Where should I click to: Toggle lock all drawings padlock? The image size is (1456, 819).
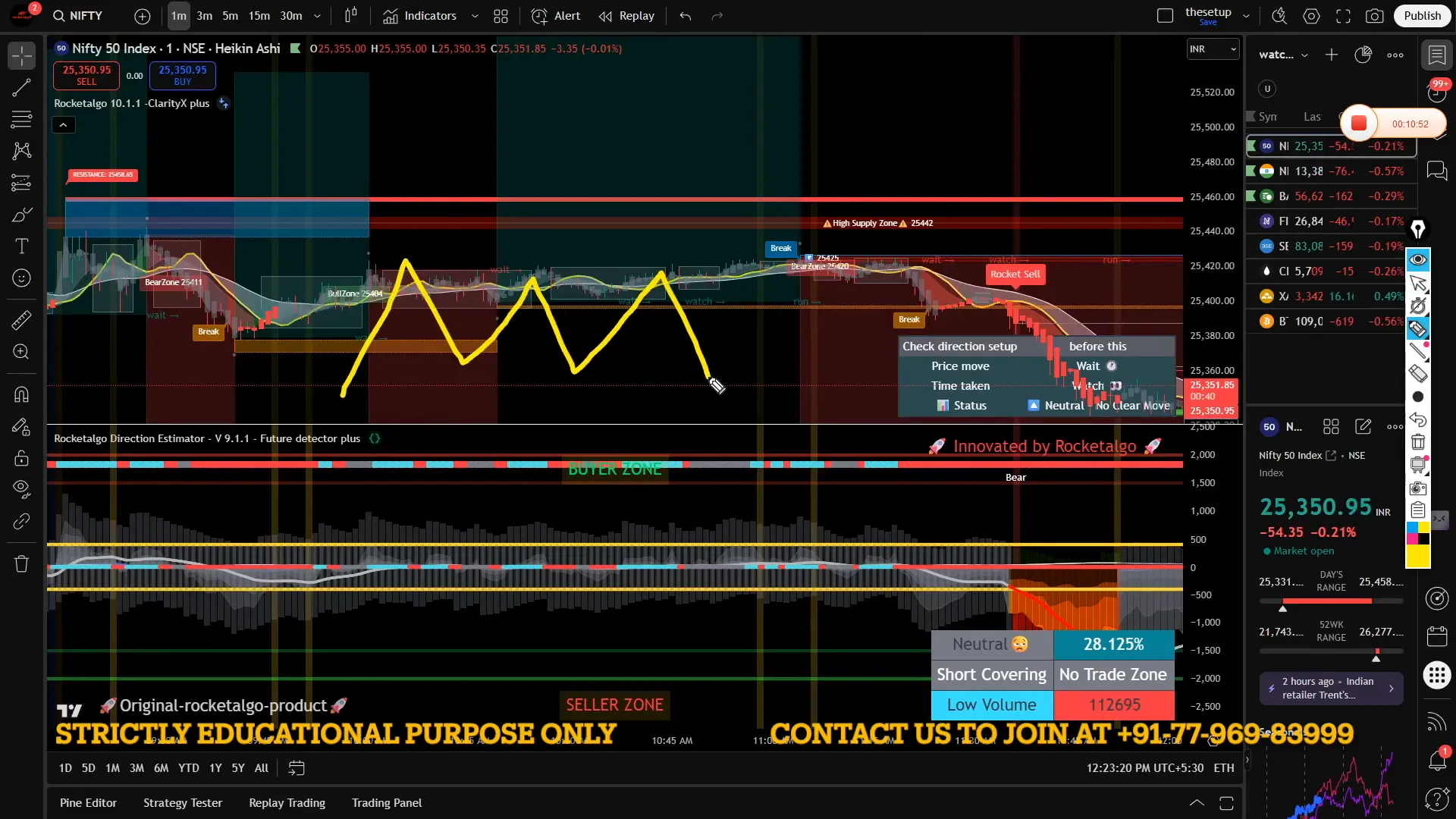(21, 458)
